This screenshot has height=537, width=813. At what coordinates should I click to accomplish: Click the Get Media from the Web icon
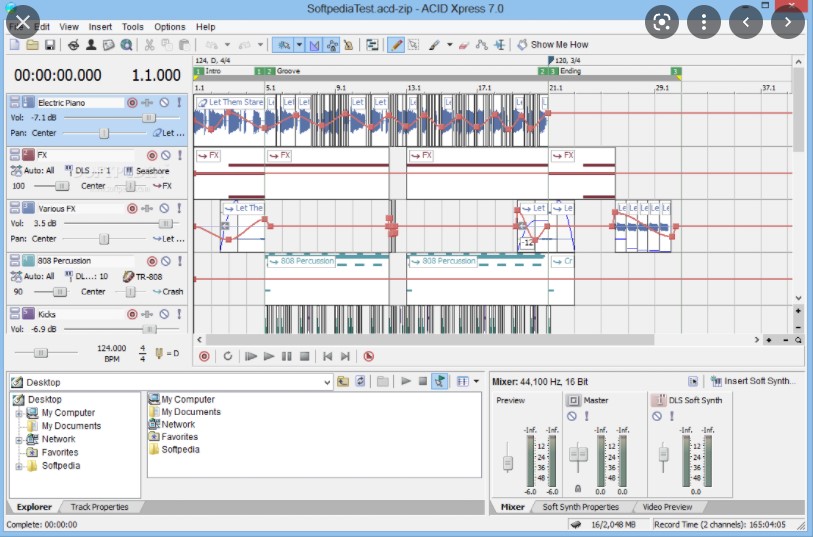tap(126, 45)
